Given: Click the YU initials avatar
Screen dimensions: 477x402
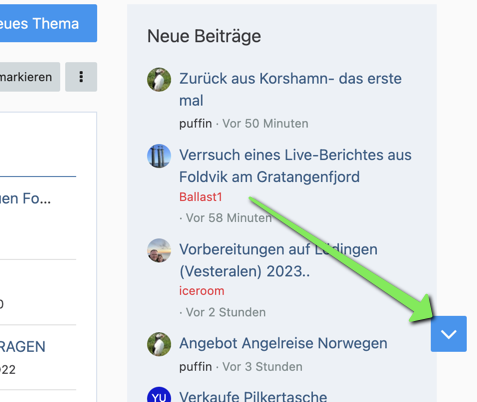Looking at the screenshot, I should click(x=159, y=395).
